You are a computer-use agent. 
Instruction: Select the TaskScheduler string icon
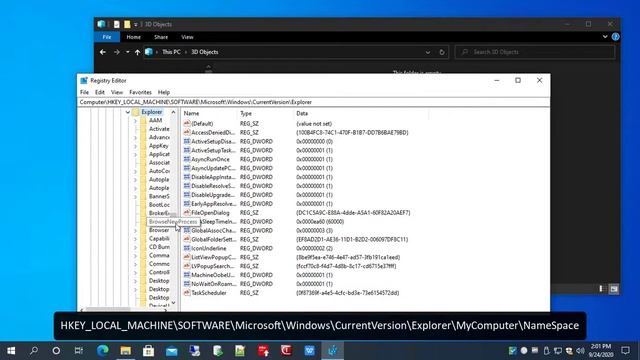point(187,293)
